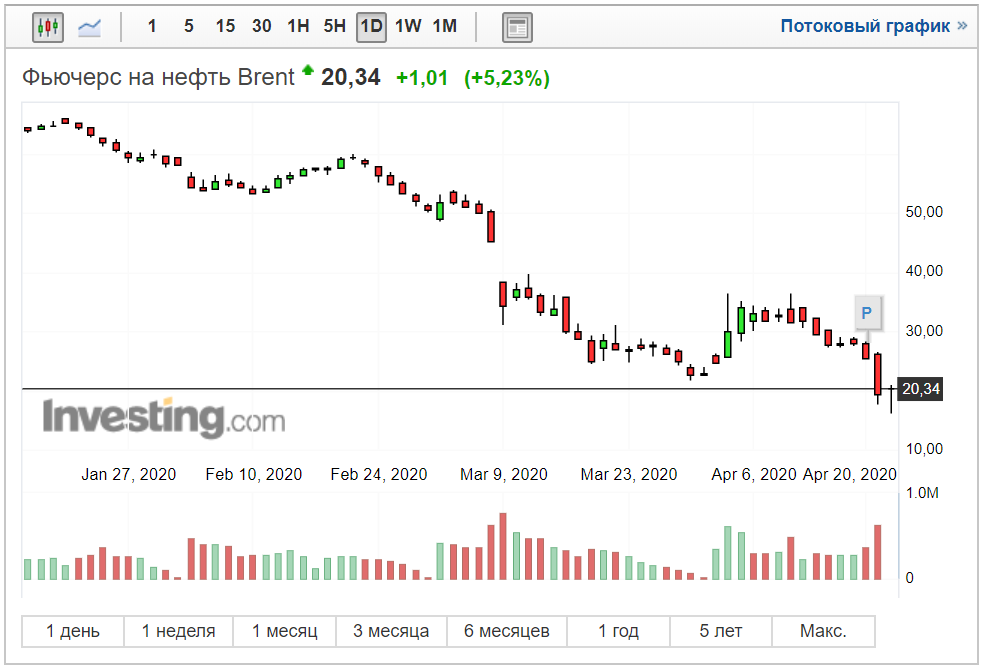Choose the 6 месяцев range

507,631
